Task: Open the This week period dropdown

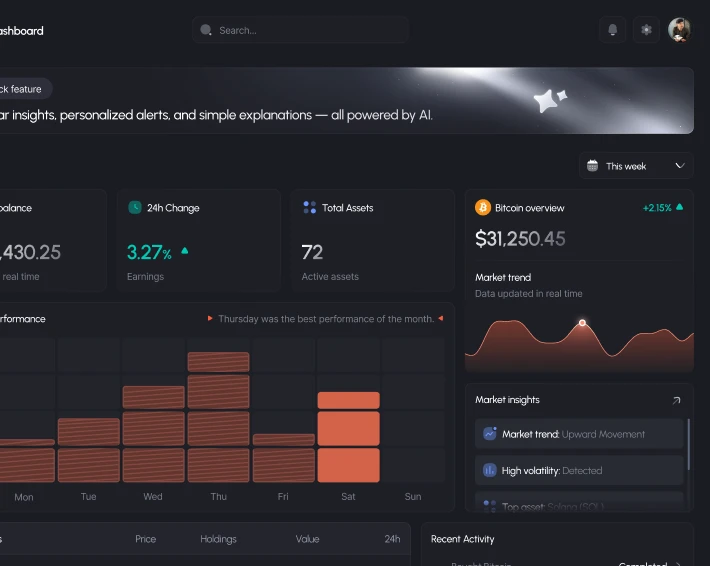Action: click(x=636, y=166)
